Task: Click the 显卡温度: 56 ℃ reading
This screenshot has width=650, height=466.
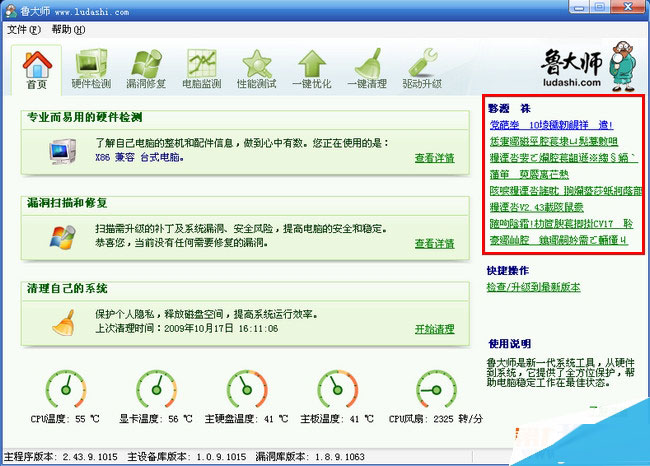Action: 156,419
